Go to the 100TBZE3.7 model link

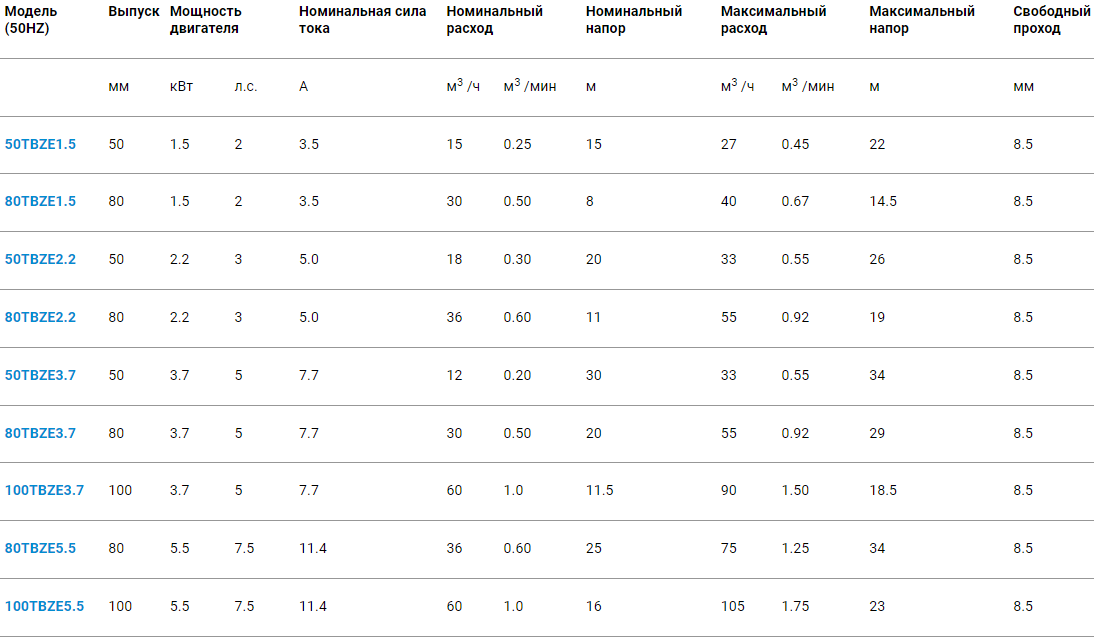(44, 491)
